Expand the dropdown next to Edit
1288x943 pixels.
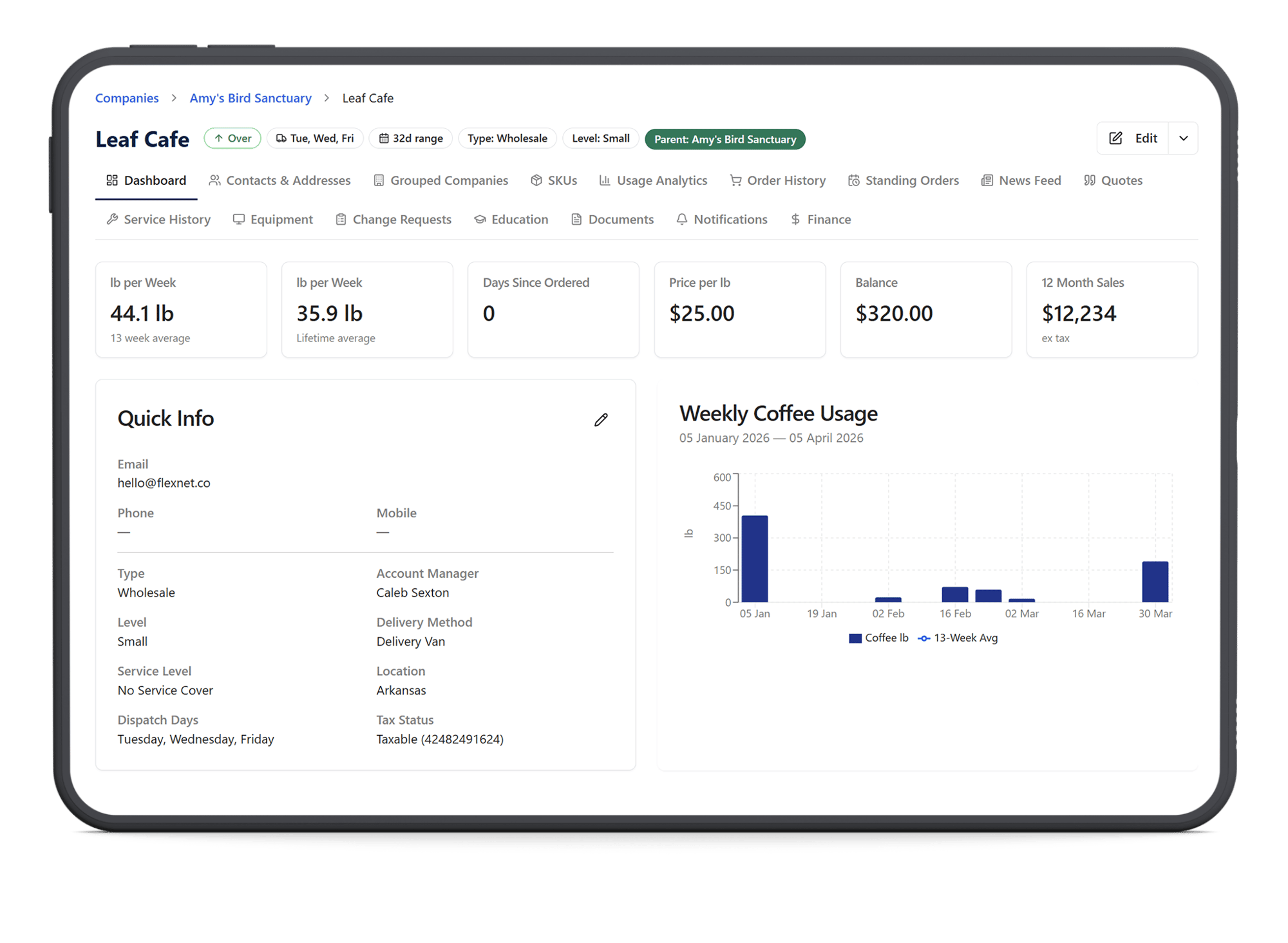point(1183,138)
